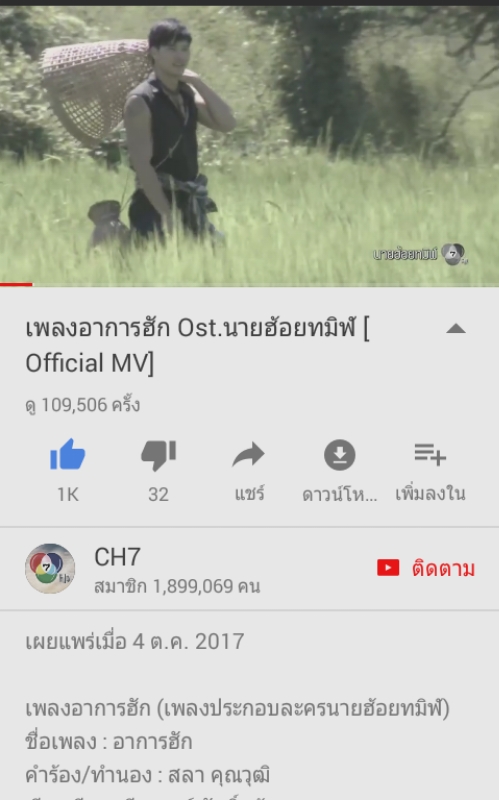Tap the เพิ่มลงใน add-to label

pyautogui.click(x=430, y=493)
